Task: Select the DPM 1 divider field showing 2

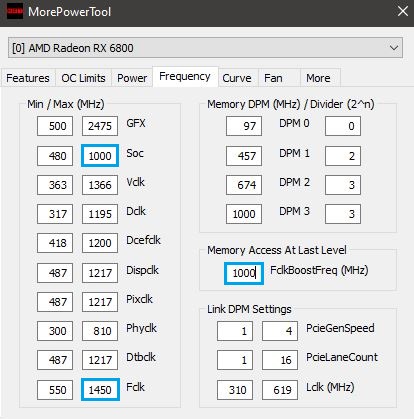Action: coord(343,156)
